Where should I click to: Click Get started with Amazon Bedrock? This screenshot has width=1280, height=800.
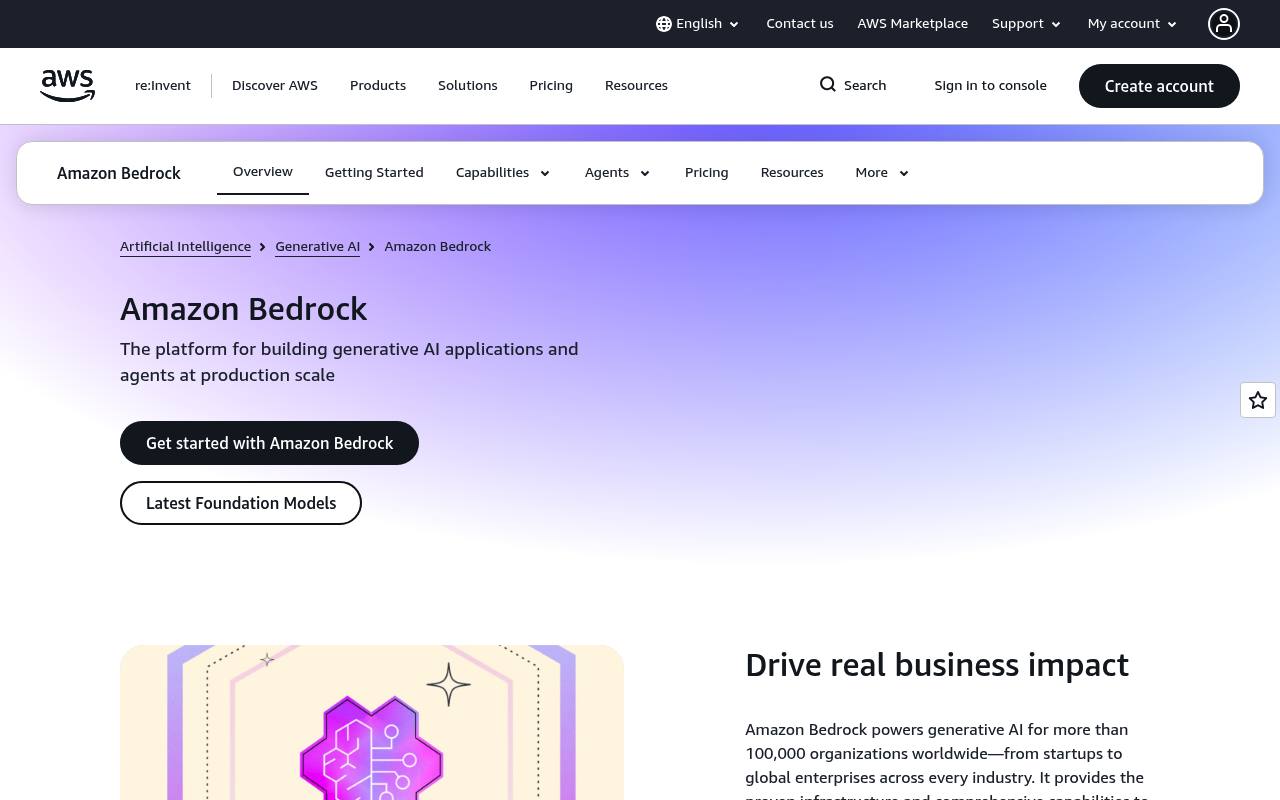point(269,443)
